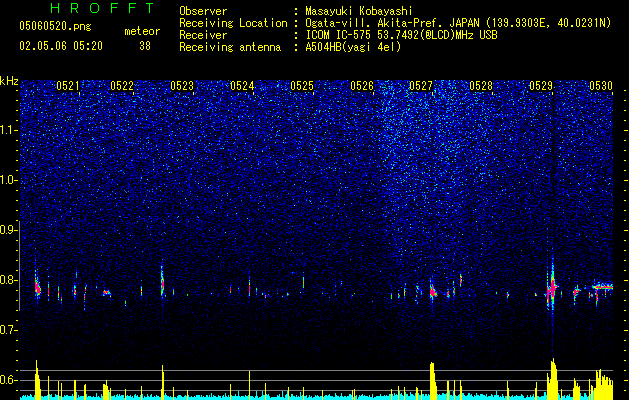The image size is (629, 400).
Task: Click the HROFFT title text
Action: (x=102, y=8)
